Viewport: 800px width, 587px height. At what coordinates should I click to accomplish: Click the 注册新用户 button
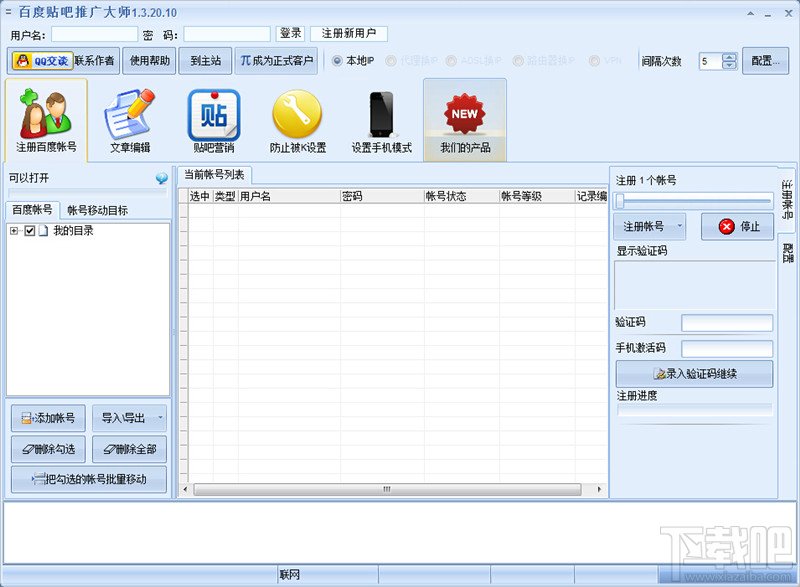tap(349, 34)
